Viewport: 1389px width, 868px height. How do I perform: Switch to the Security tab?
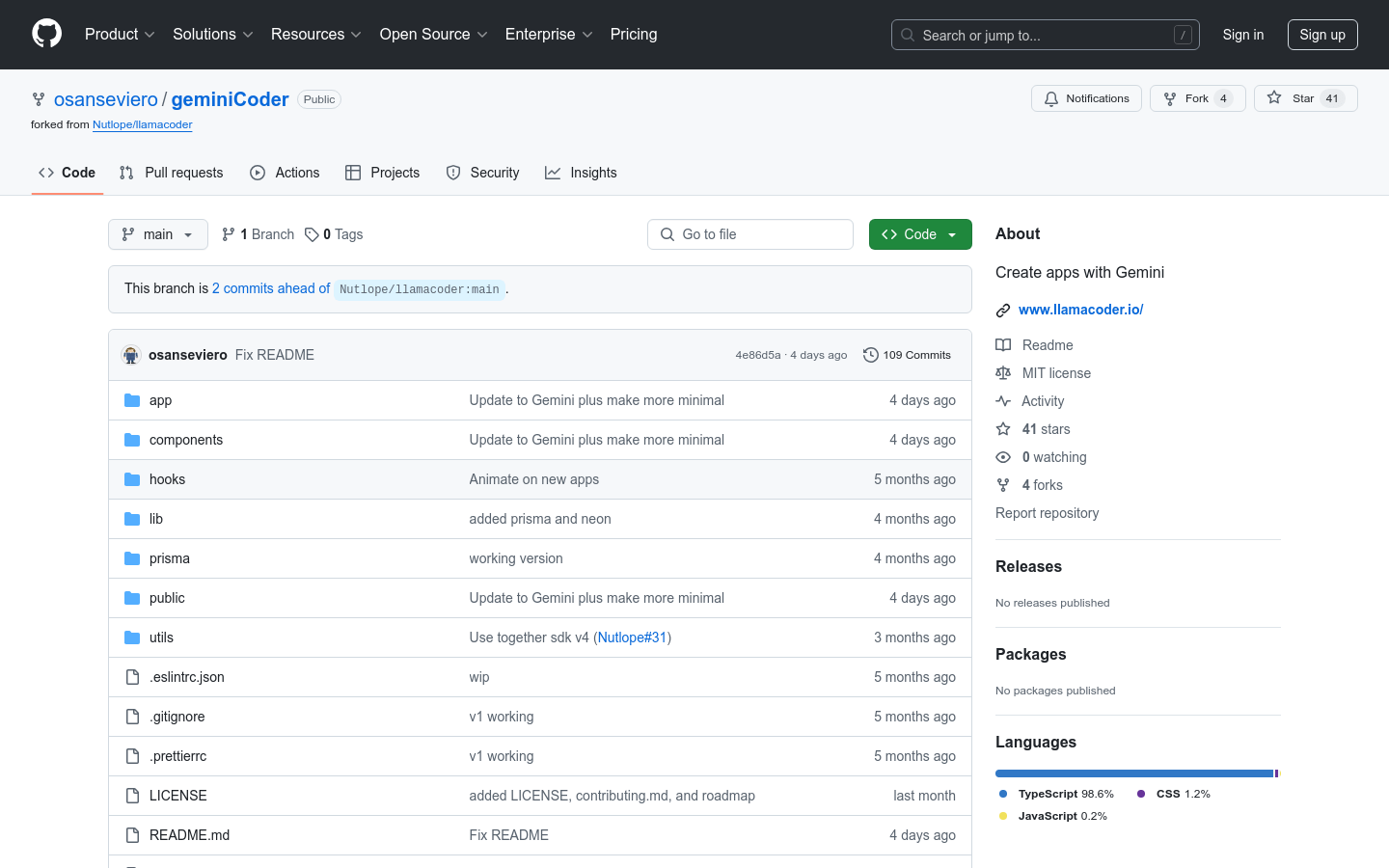pyautogui.click(x=482, y=173)
